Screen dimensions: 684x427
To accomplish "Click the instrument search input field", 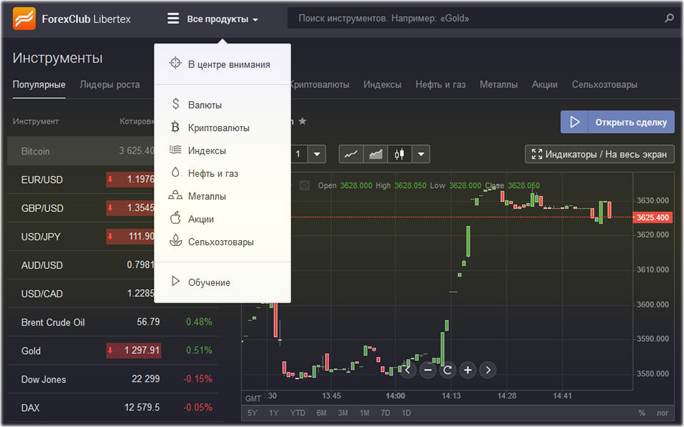I will pos(470,19).
